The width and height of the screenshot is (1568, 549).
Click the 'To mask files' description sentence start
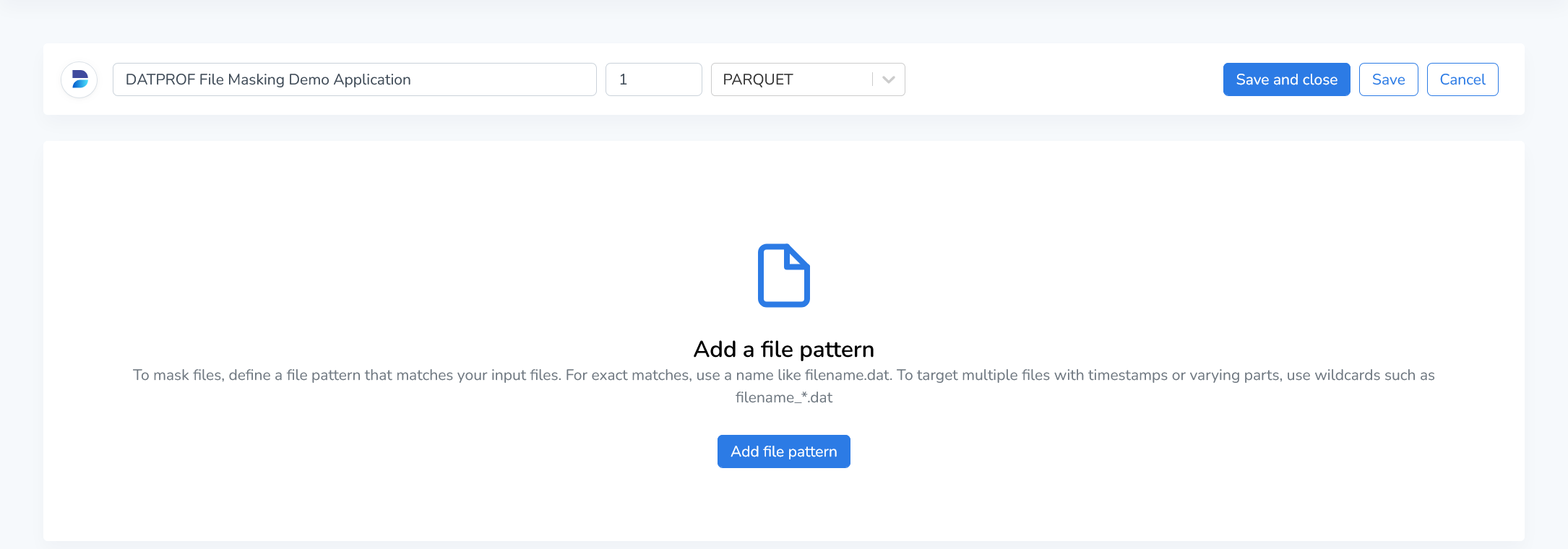point(178,375)
